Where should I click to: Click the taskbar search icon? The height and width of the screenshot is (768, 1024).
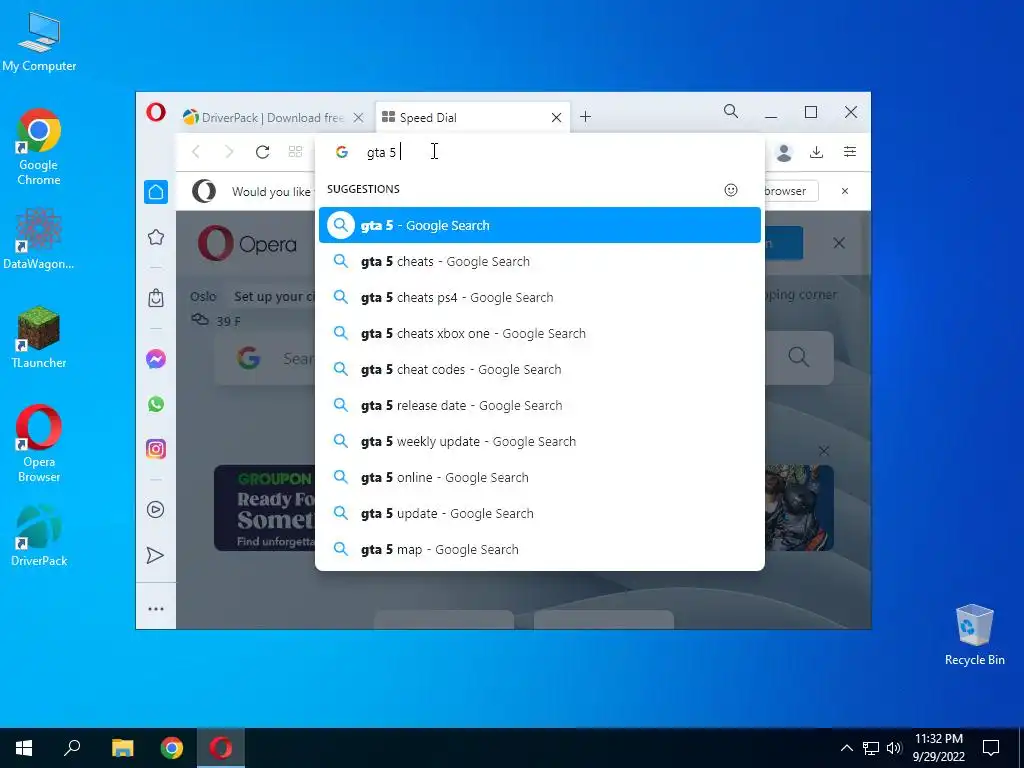pyautogui.click(x=72, y=748)
